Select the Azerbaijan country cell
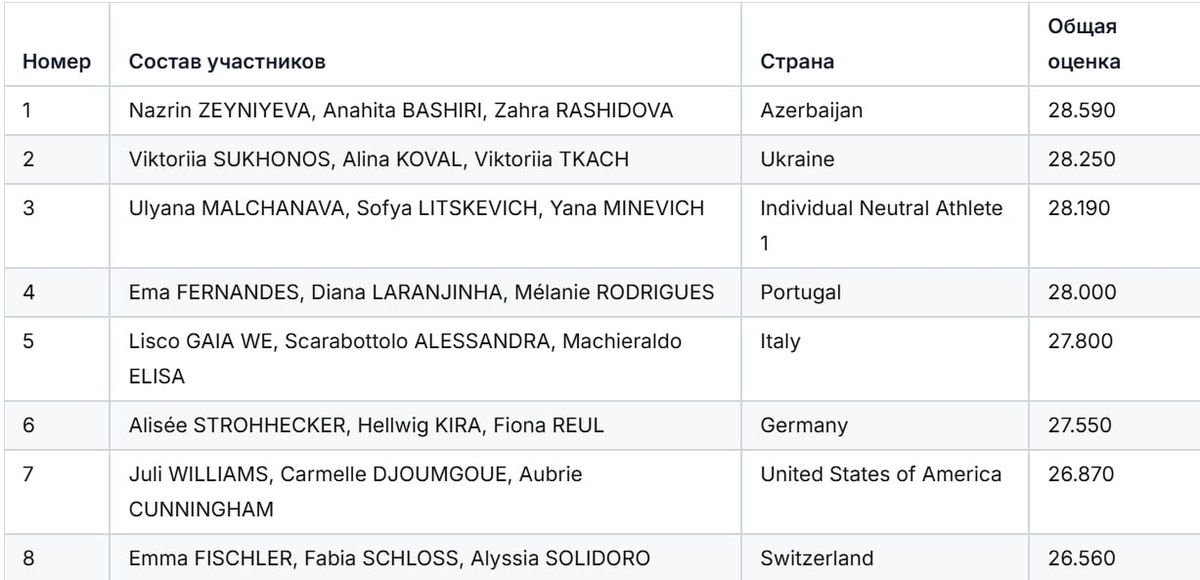The width and height of the screenshot is (1200, 580). pyautogui.click(x=811, y=111)
